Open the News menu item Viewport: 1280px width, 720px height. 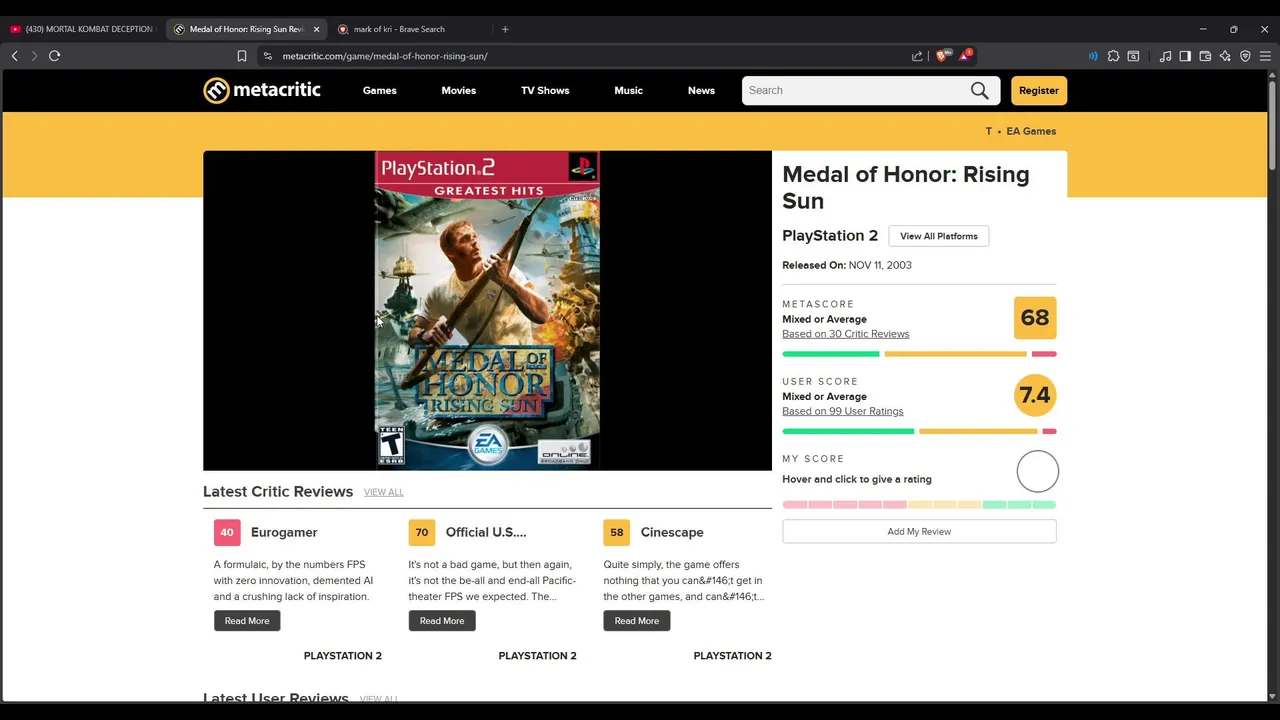(701, 90)
